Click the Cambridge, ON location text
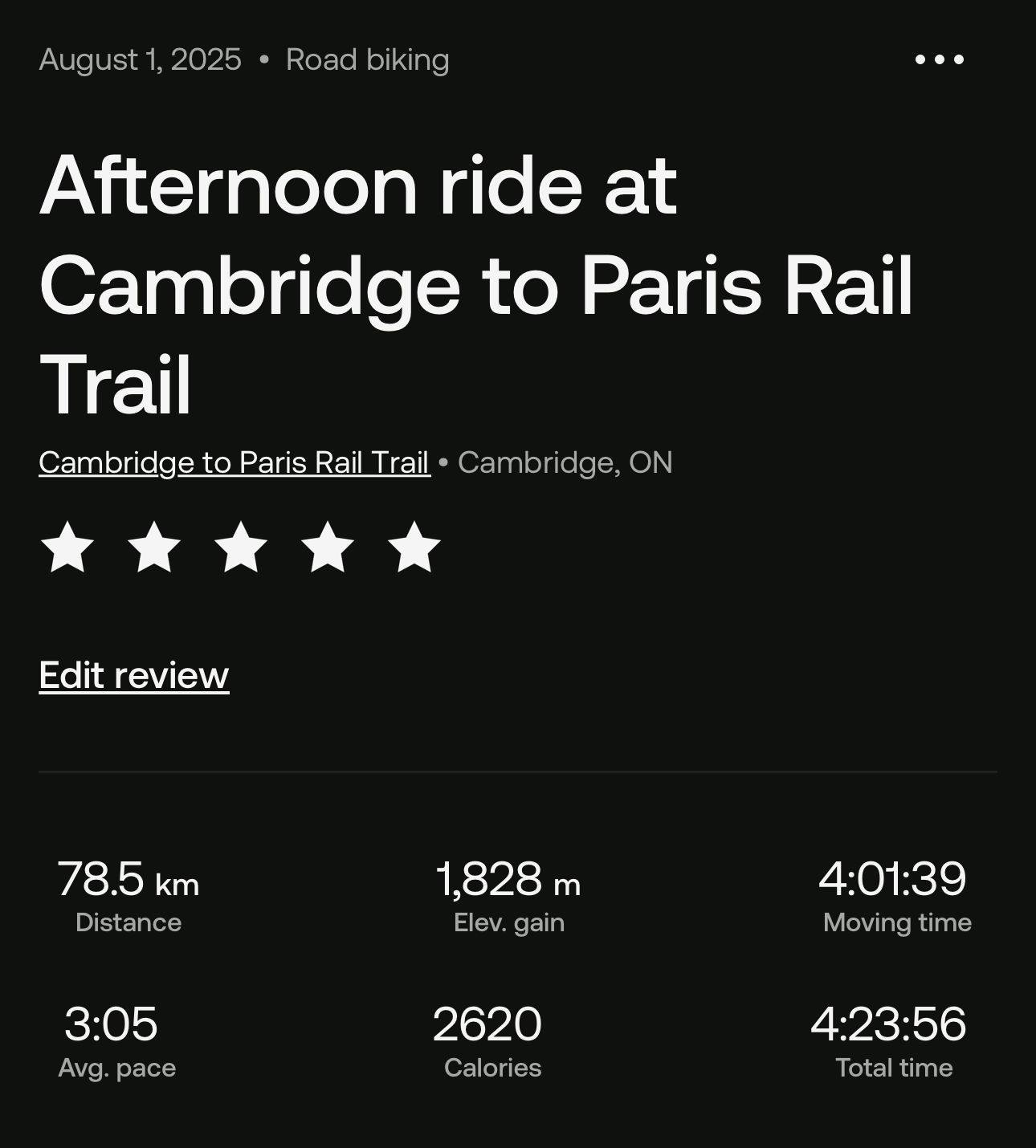Image resolution: width=1036 pixels, height=1148 pixels. pos(565,462)
